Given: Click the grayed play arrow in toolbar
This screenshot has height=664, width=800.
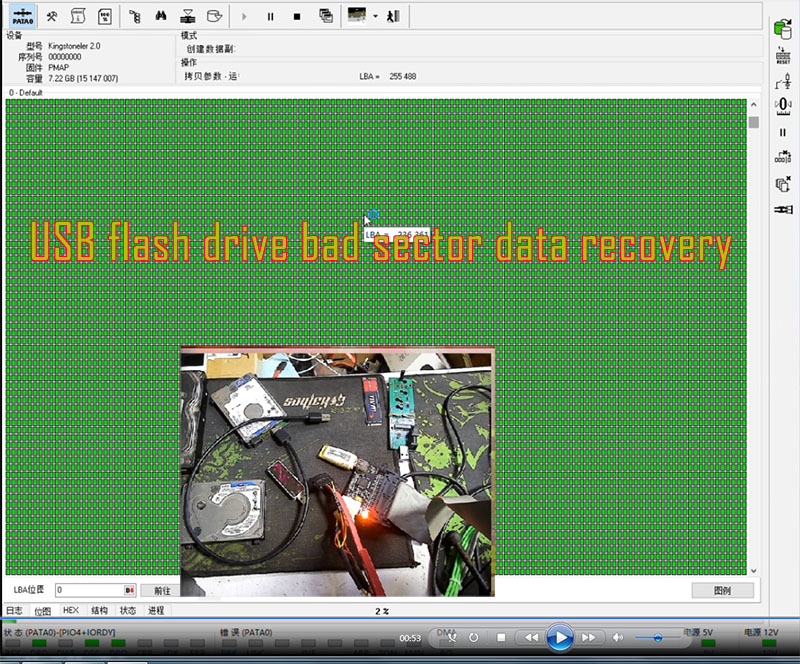Looking at the screenshot, I should (x=244, y=17).
